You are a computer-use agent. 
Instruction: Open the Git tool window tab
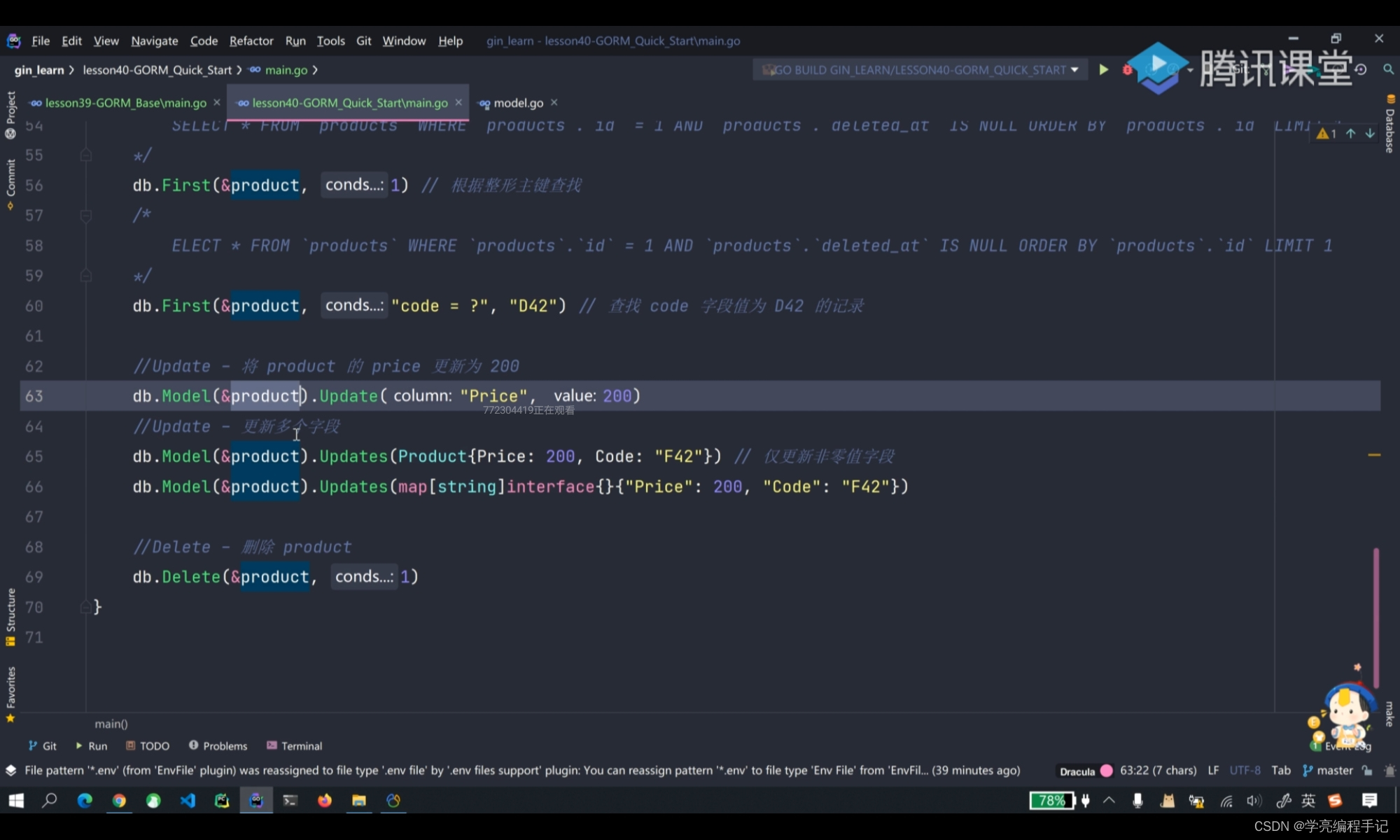tap(43, 746)
